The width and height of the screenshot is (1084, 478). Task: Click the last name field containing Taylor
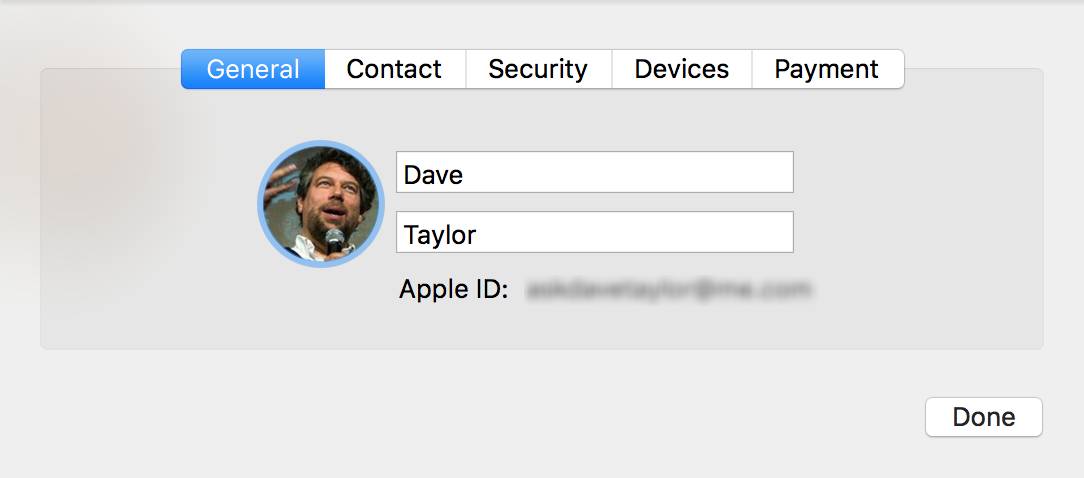pyautogui.click(x=595, y=232)
